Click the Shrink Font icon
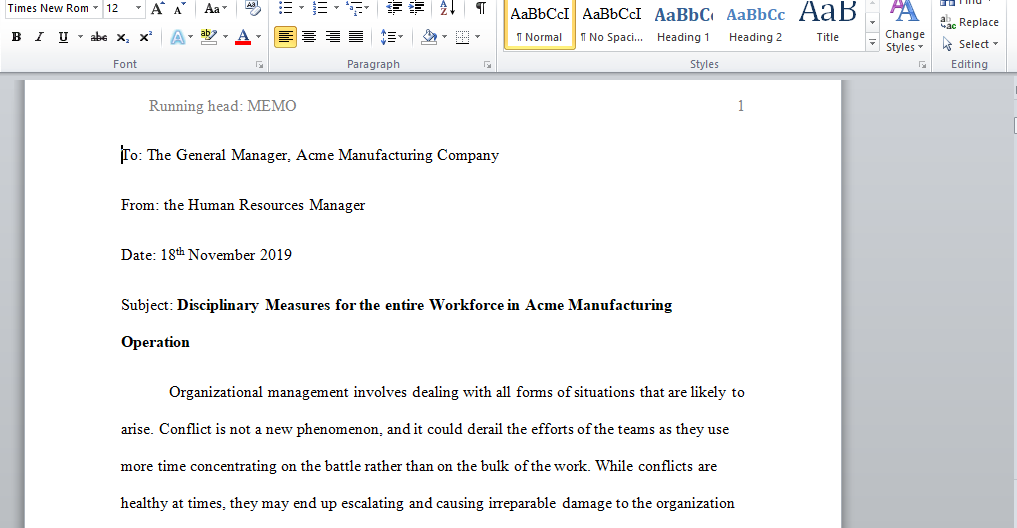 (180, 8)
